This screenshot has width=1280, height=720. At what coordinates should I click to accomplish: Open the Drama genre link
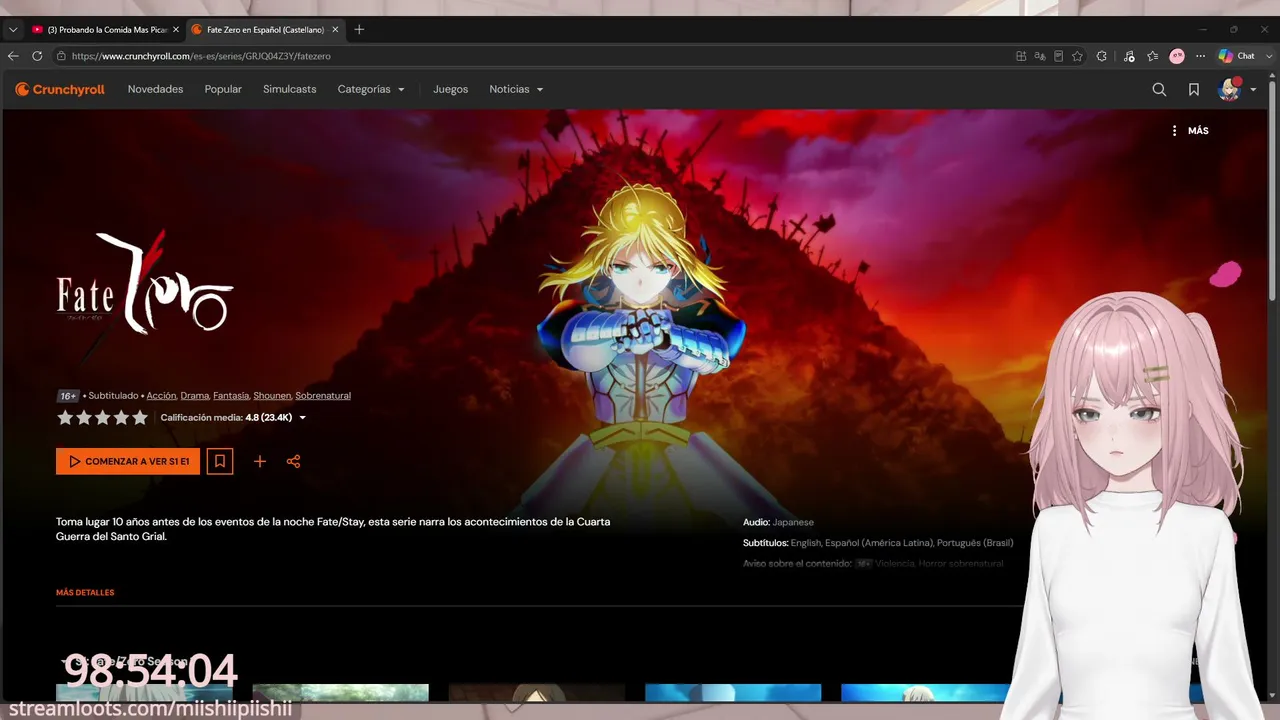(x=194, y=396)
